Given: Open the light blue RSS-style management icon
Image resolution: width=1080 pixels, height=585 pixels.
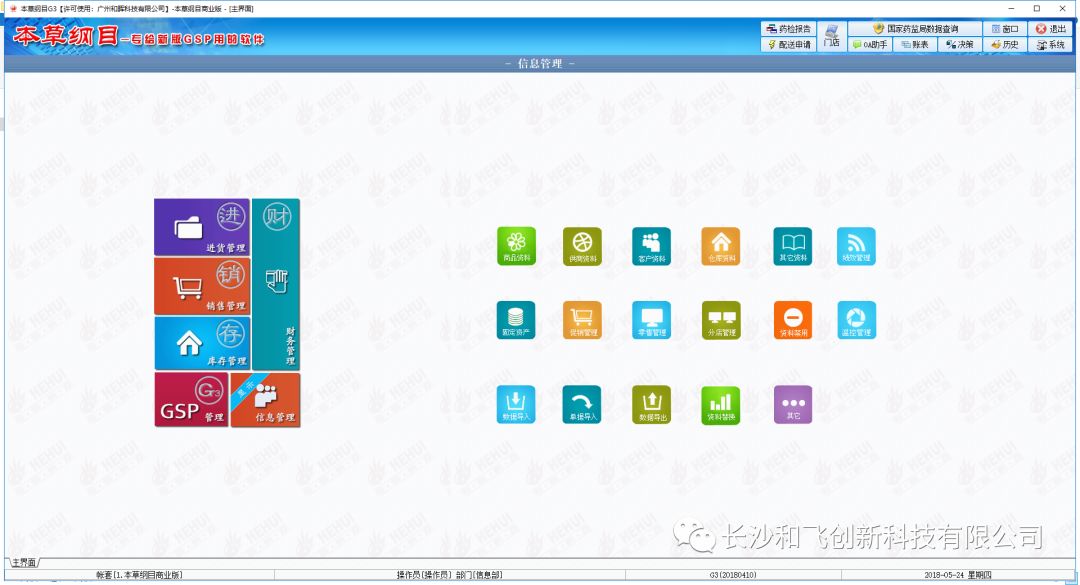Looking at the screenshot, I should tap(856, 246).
